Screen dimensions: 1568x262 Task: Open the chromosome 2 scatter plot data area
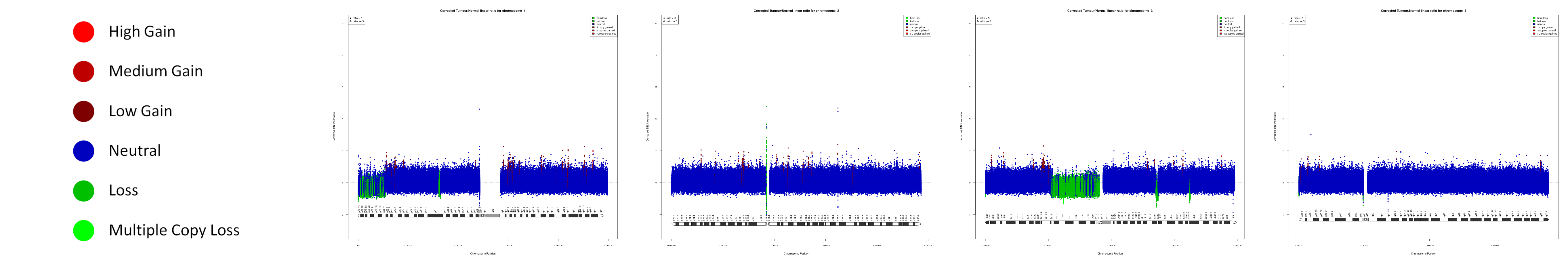796,127
